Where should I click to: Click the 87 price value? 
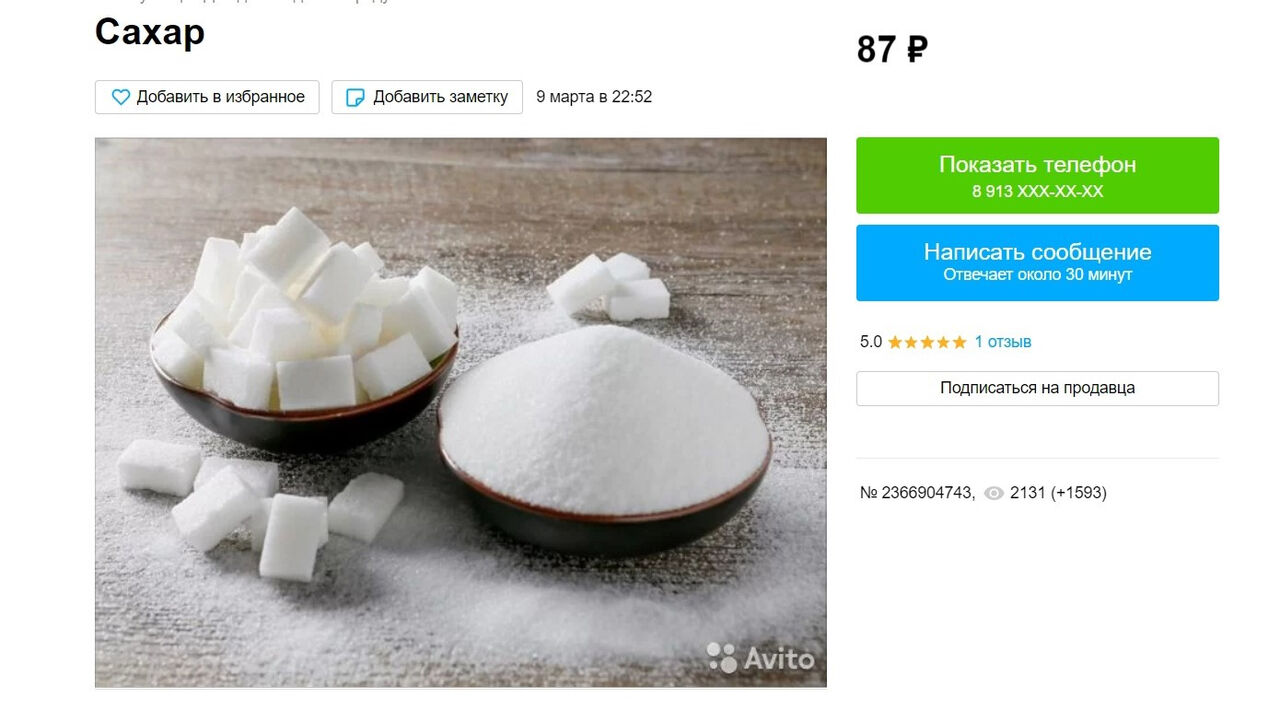877,49
